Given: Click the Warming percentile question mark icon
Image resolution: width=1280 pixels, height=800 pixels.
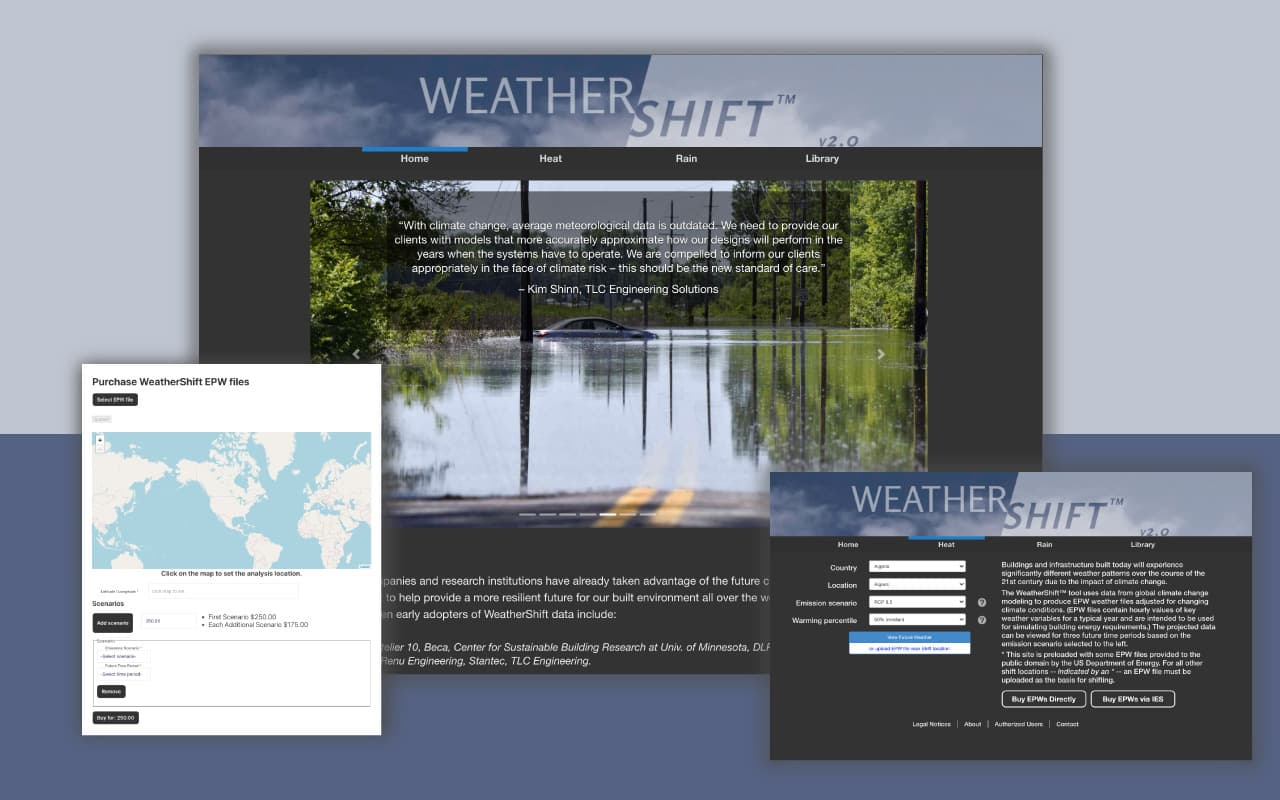Looking at the screenshot, I should (982, 620).
